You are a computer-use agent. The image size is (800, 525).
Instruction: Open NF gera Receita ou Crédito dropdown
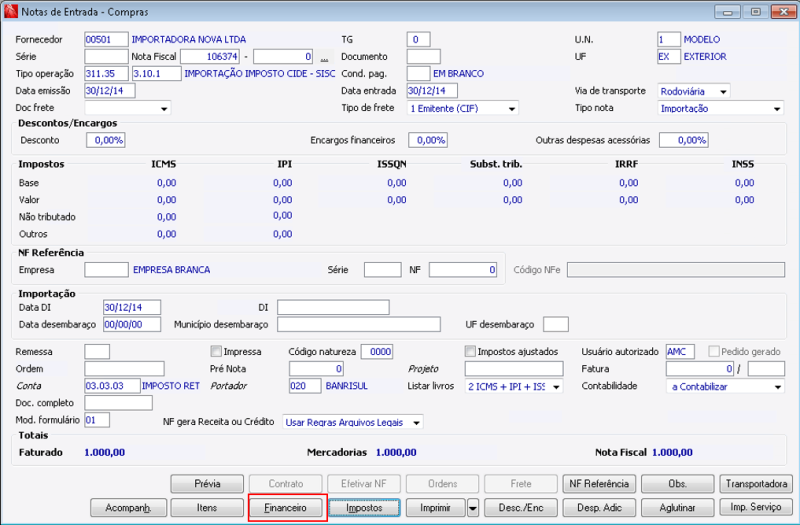click(416, 422)
